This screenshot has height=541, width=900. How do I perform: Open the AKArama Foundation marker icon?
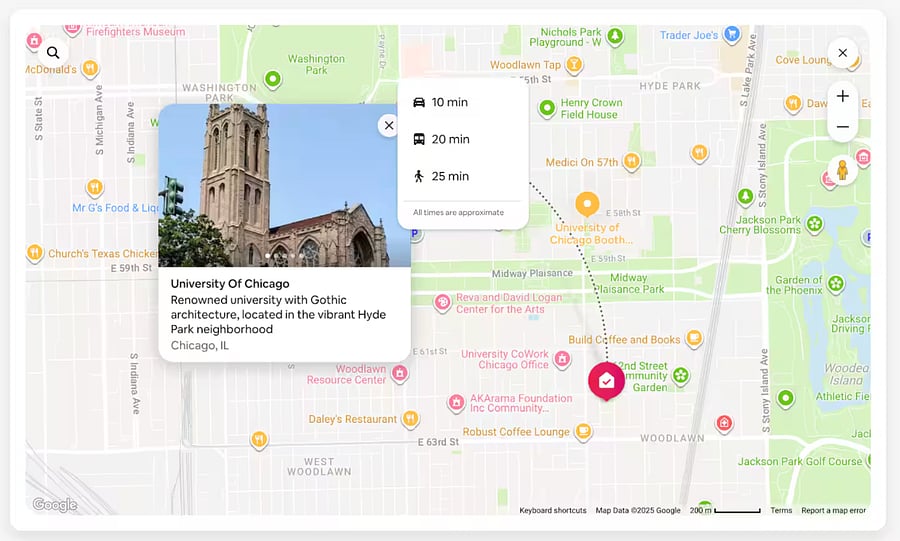click(456, 402)
